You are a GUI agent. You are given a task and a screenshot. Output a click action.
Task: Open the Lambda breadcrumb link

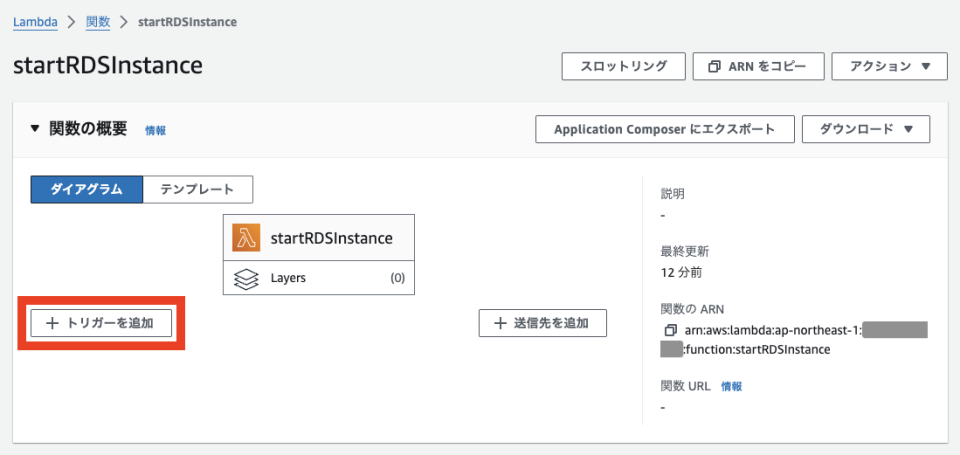pyautogui.click(x=34, y=21)
